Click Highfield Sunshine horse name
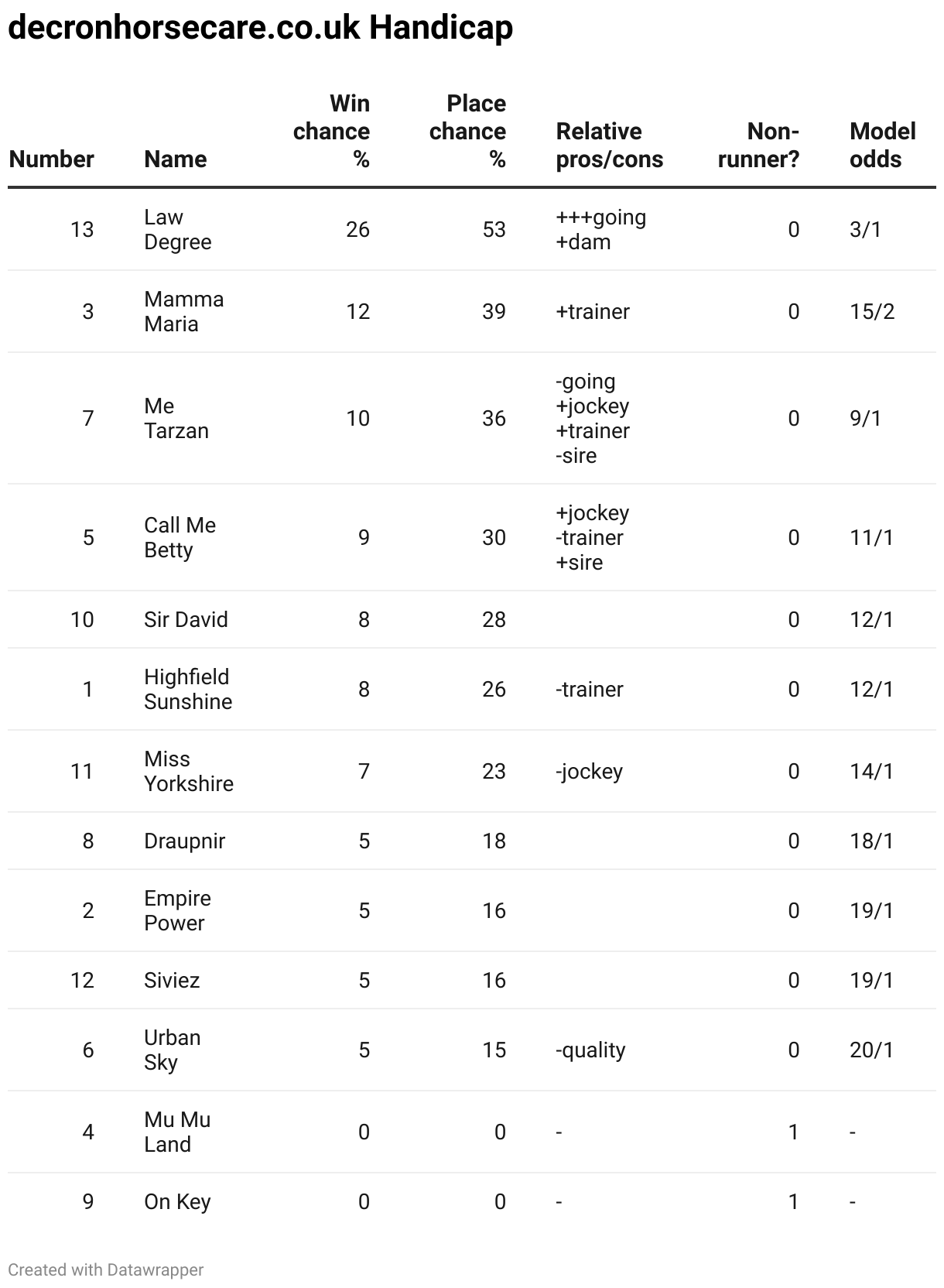The image size is (944, 1288). (x=188, y=690)
